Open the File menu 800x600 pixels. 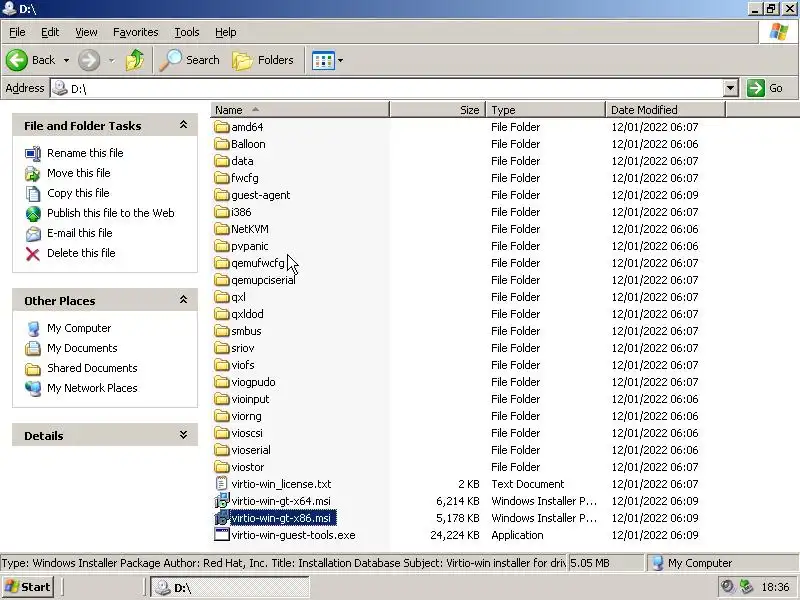pyautogui.click(x=17, y=32)
